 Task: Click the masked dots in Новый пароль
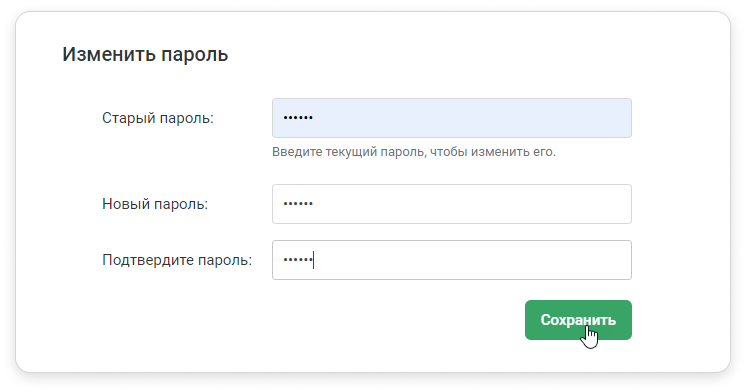pos(298,204)
